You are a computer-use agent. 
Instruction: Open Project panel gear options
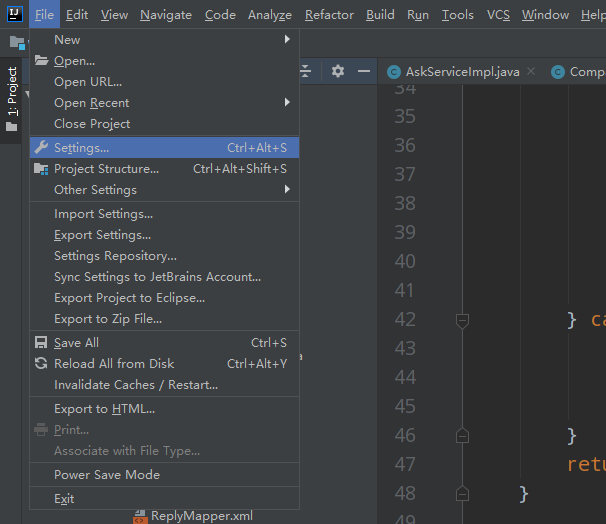[338, 71]
